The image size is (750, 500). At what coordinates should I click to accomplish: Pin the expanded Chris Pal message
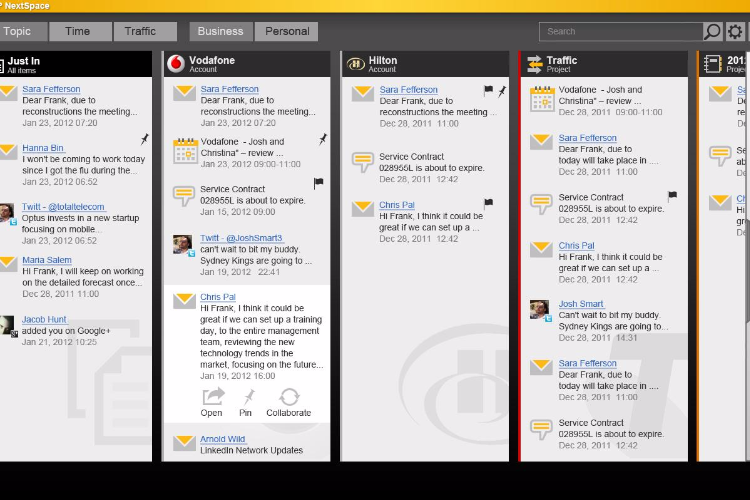[249, 397]
